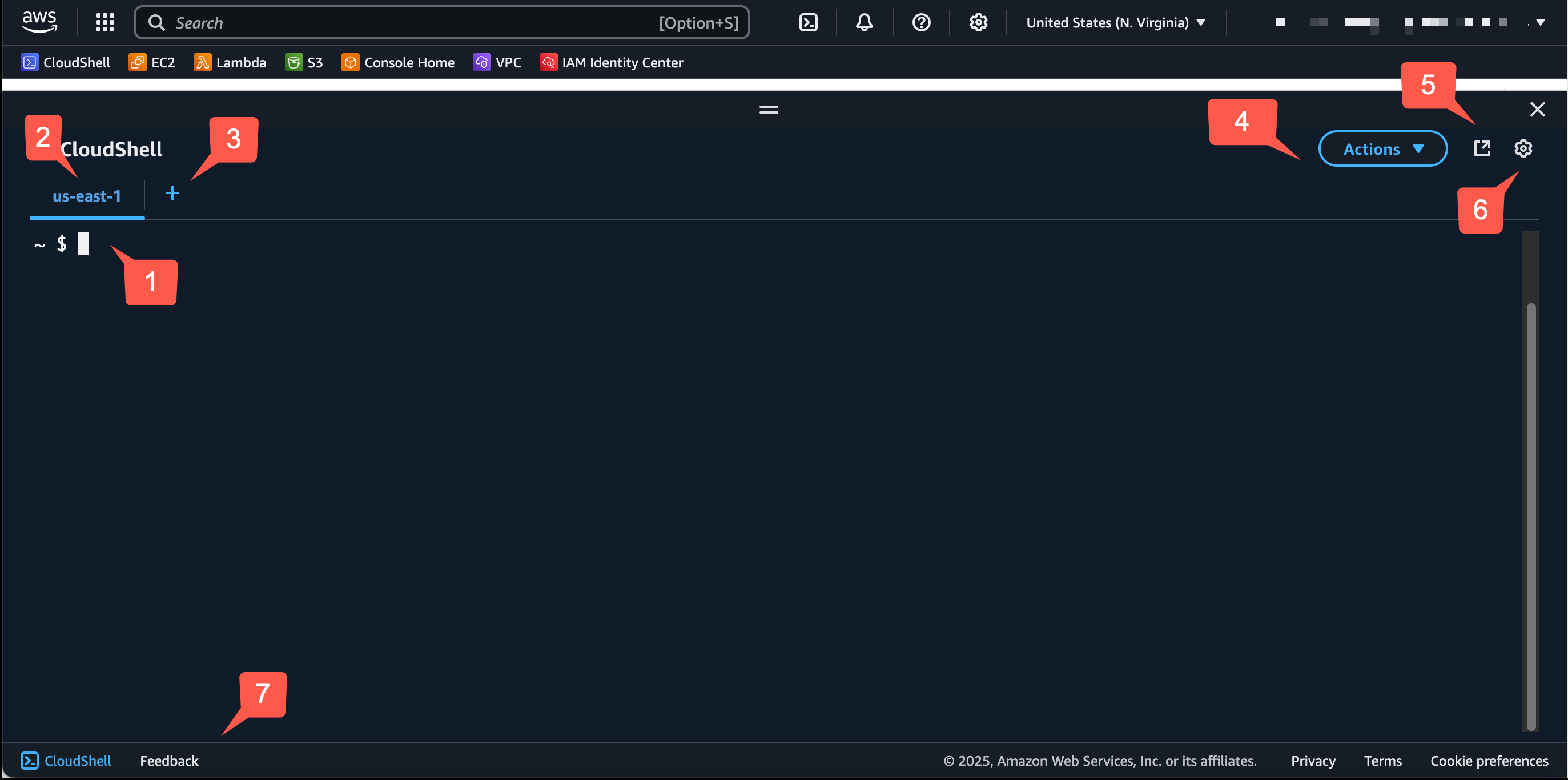Open the Lambda favorite shortcut
This screenshot has height=780, width=1568.
click(x=230, y=62)
